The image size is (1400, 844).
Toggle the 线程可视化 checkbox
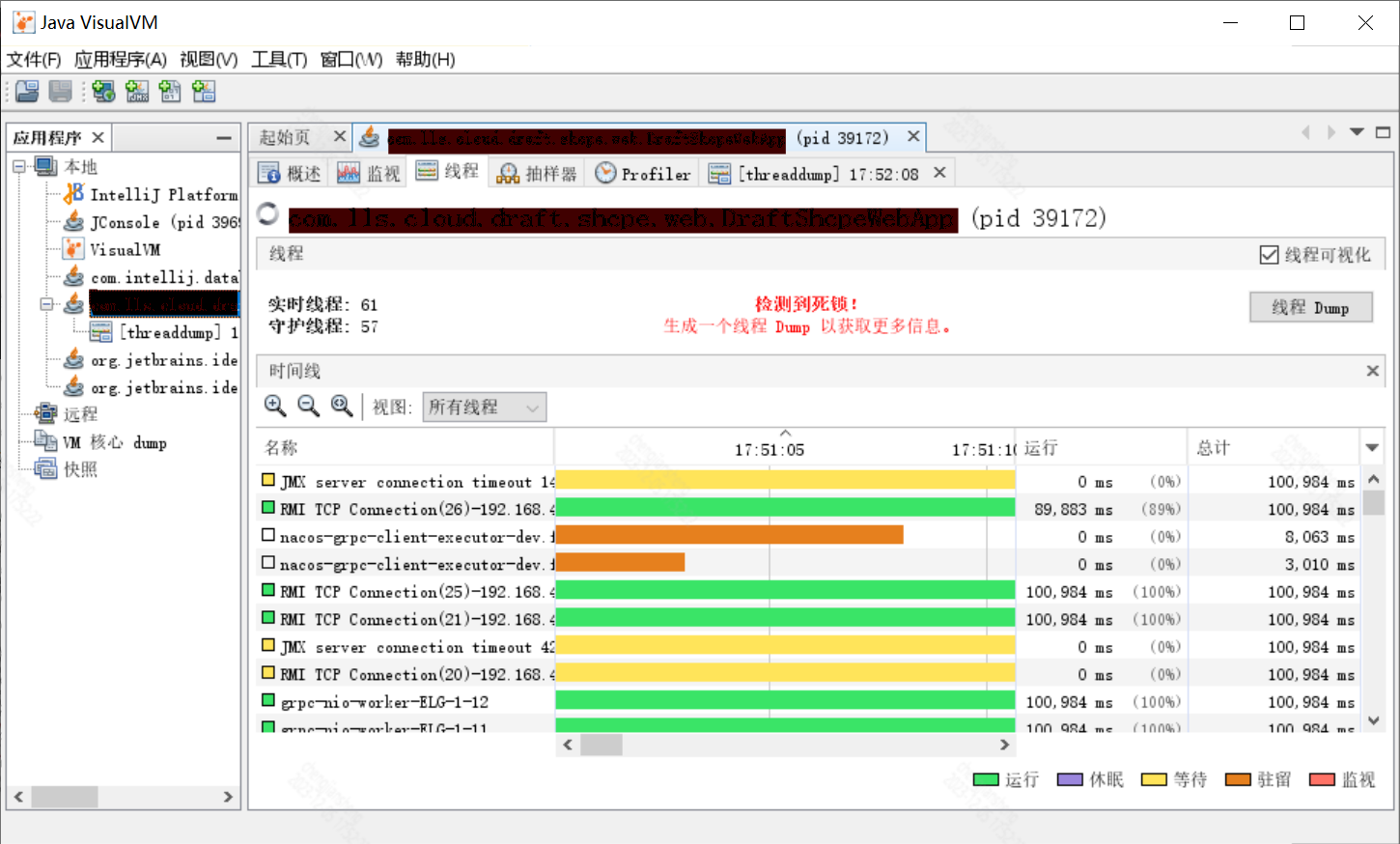click(1270, 255)
